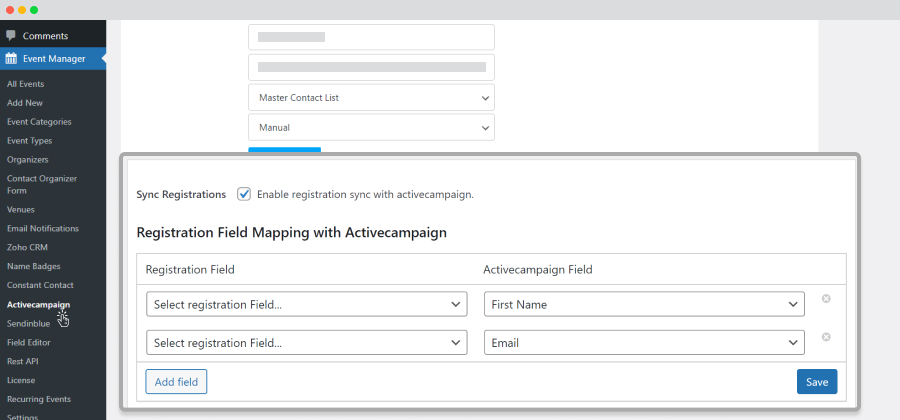Viewport: 900px width, 420px height.
Task: Remove the Email mapping row
Action: (826, 337)
